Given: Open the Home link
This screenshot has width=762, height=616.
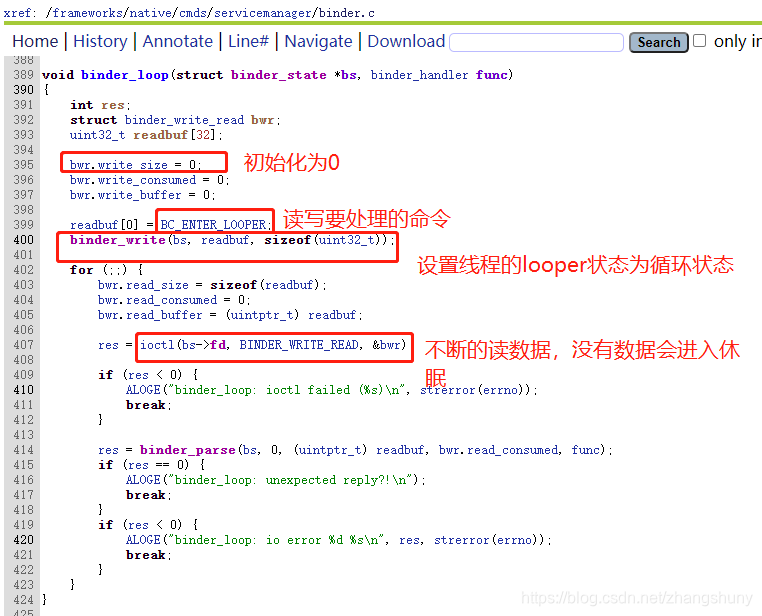Looking at the screenshot, I should 35,41.
